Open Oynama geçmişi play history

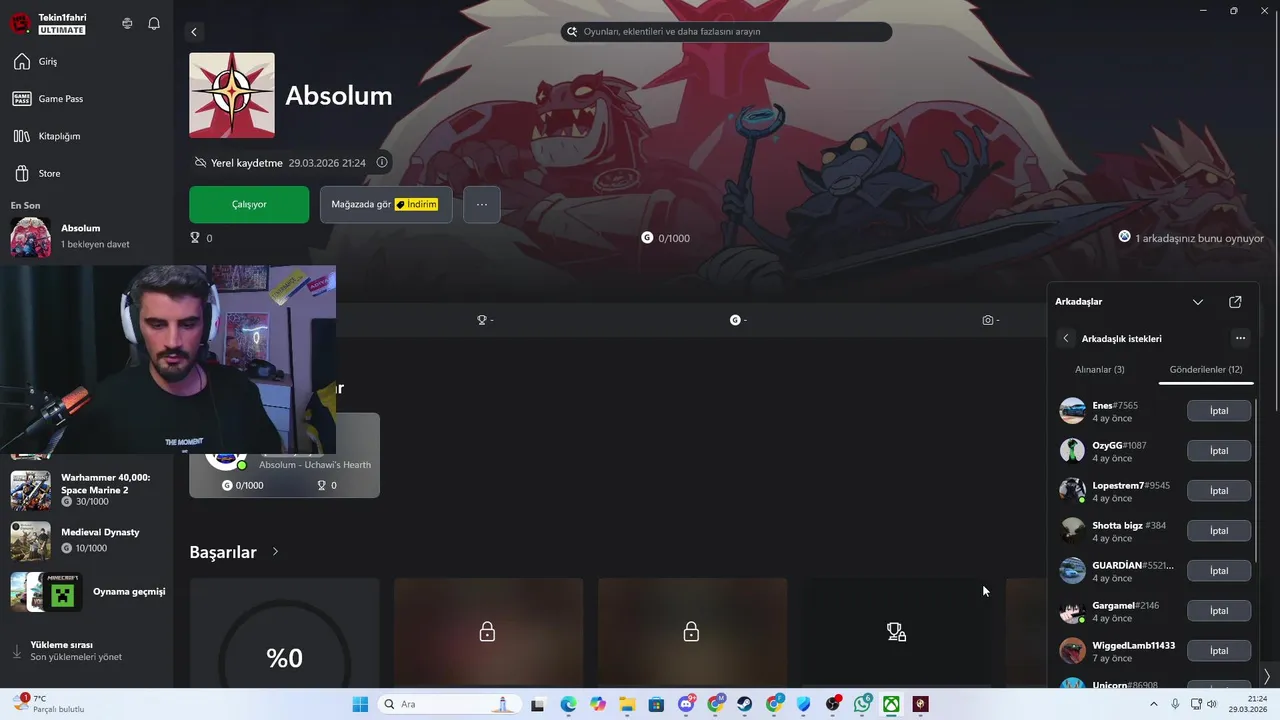pyautogui.click(x=86, y=591)
